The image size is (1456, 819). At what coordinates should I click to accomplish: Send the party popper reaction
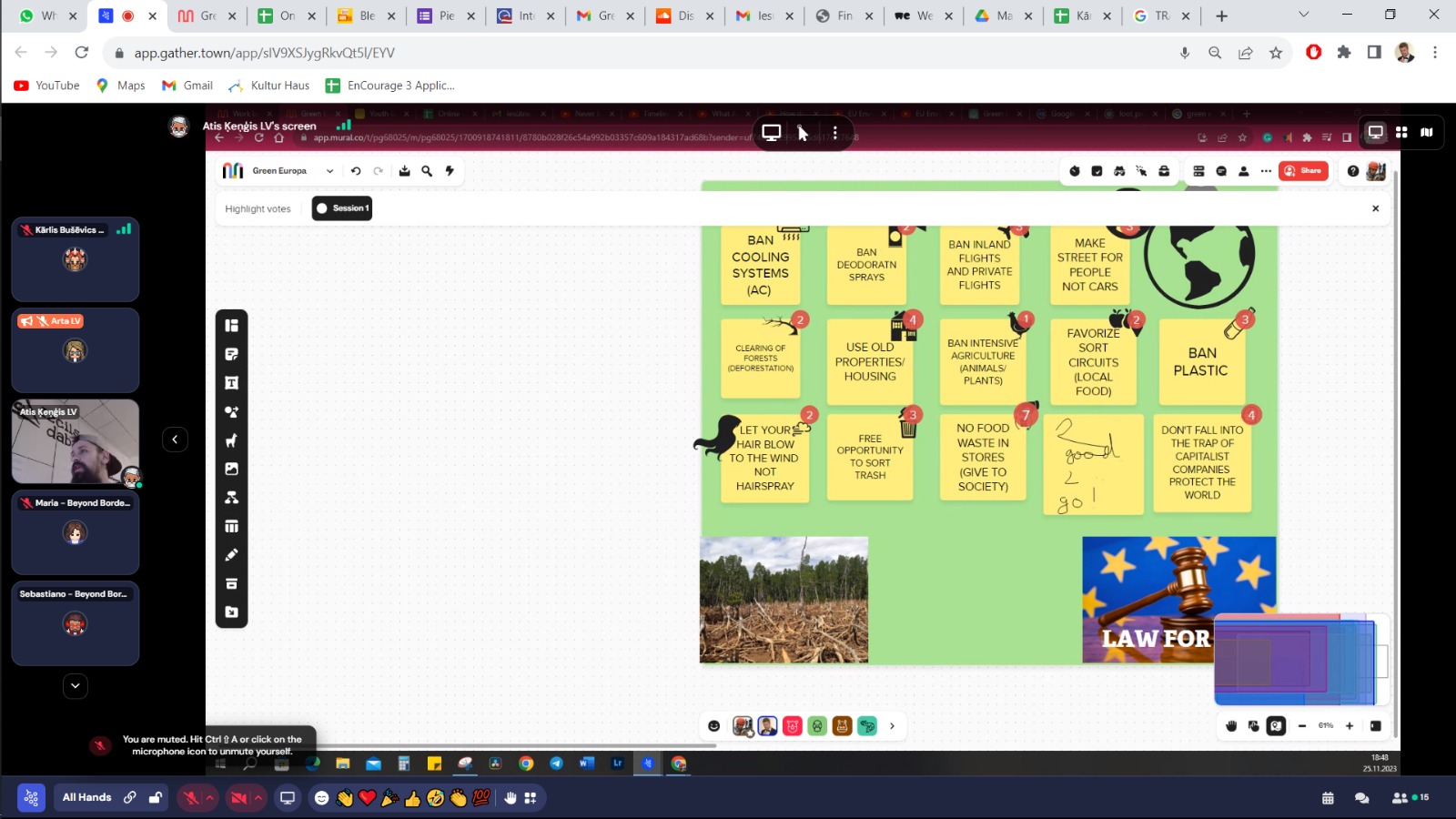tap(390, 798)
